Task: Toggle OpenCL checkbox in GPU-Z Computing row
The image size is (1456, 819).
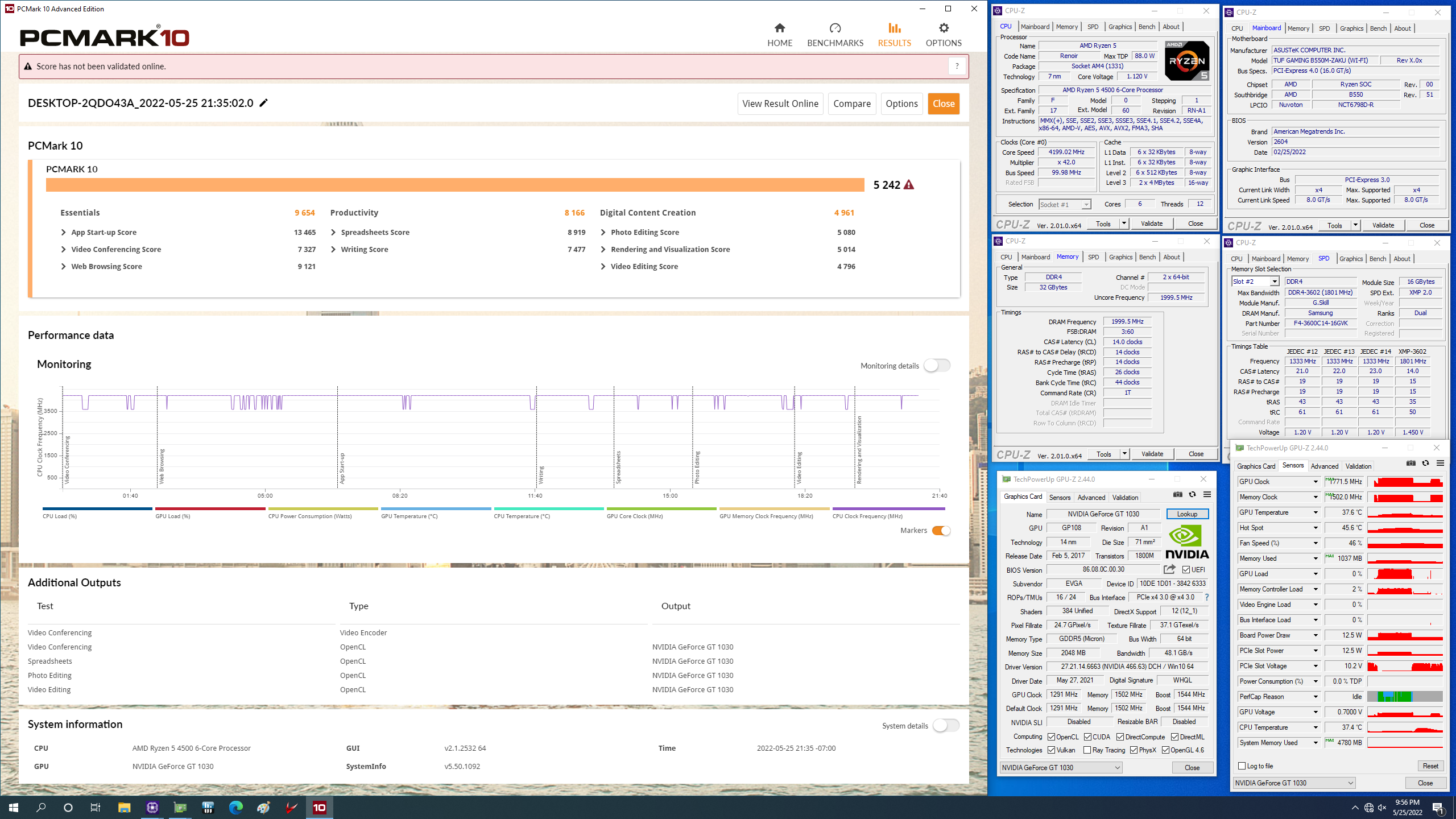Action: pyautogui.click(x=1052, y=737)
